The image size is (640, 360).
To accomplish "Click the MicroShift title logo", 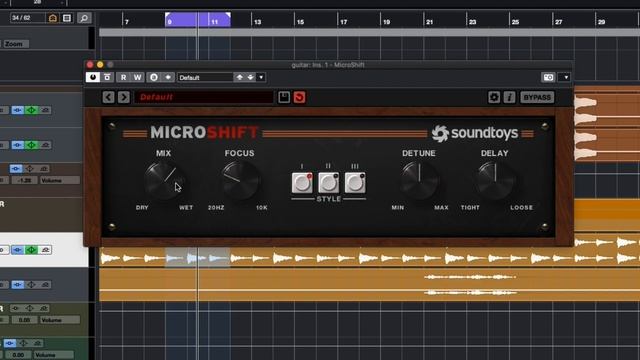I will [204, 132].
